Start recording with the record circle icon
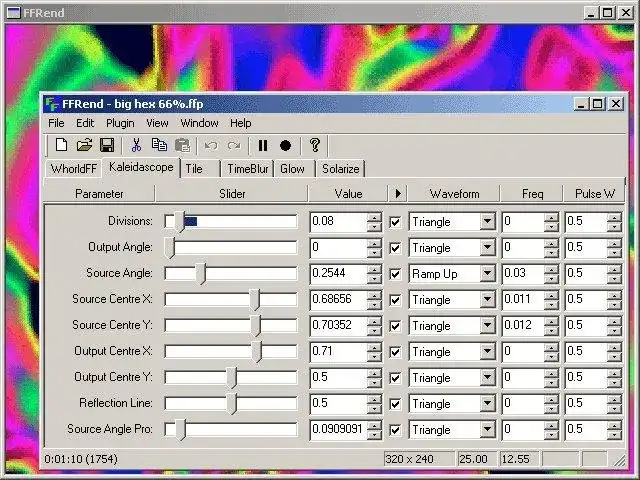 pos(286,145)
